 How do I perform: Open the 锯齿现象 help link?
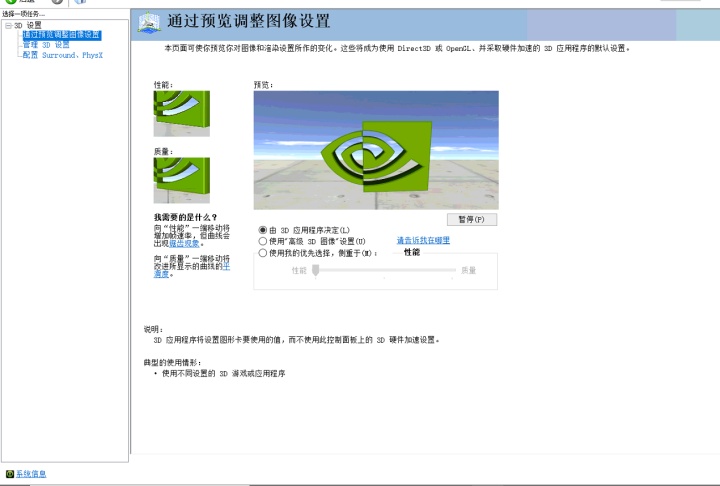[x=184, y=243]
